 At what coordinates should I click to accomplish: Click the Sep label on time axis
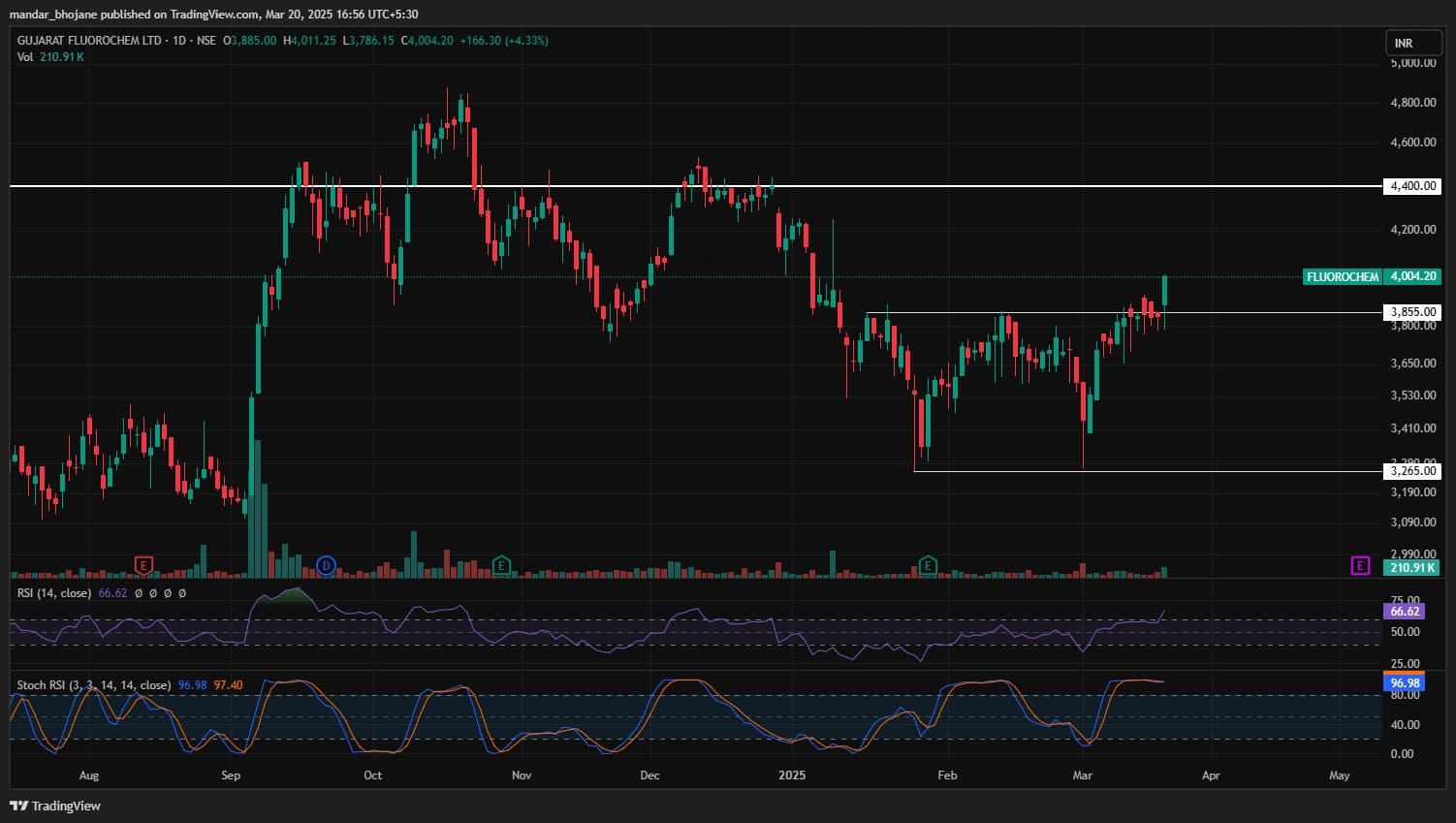tap(231, 776)
